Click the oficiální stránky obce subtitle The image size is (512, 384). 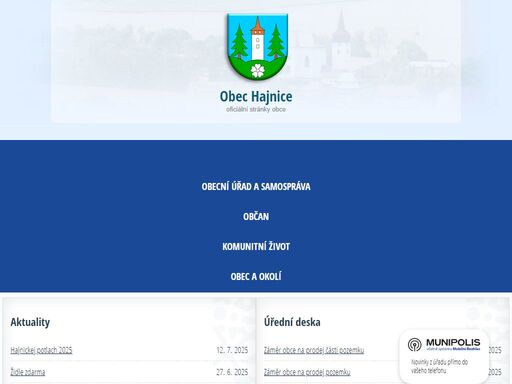click(x=256, y=109)
